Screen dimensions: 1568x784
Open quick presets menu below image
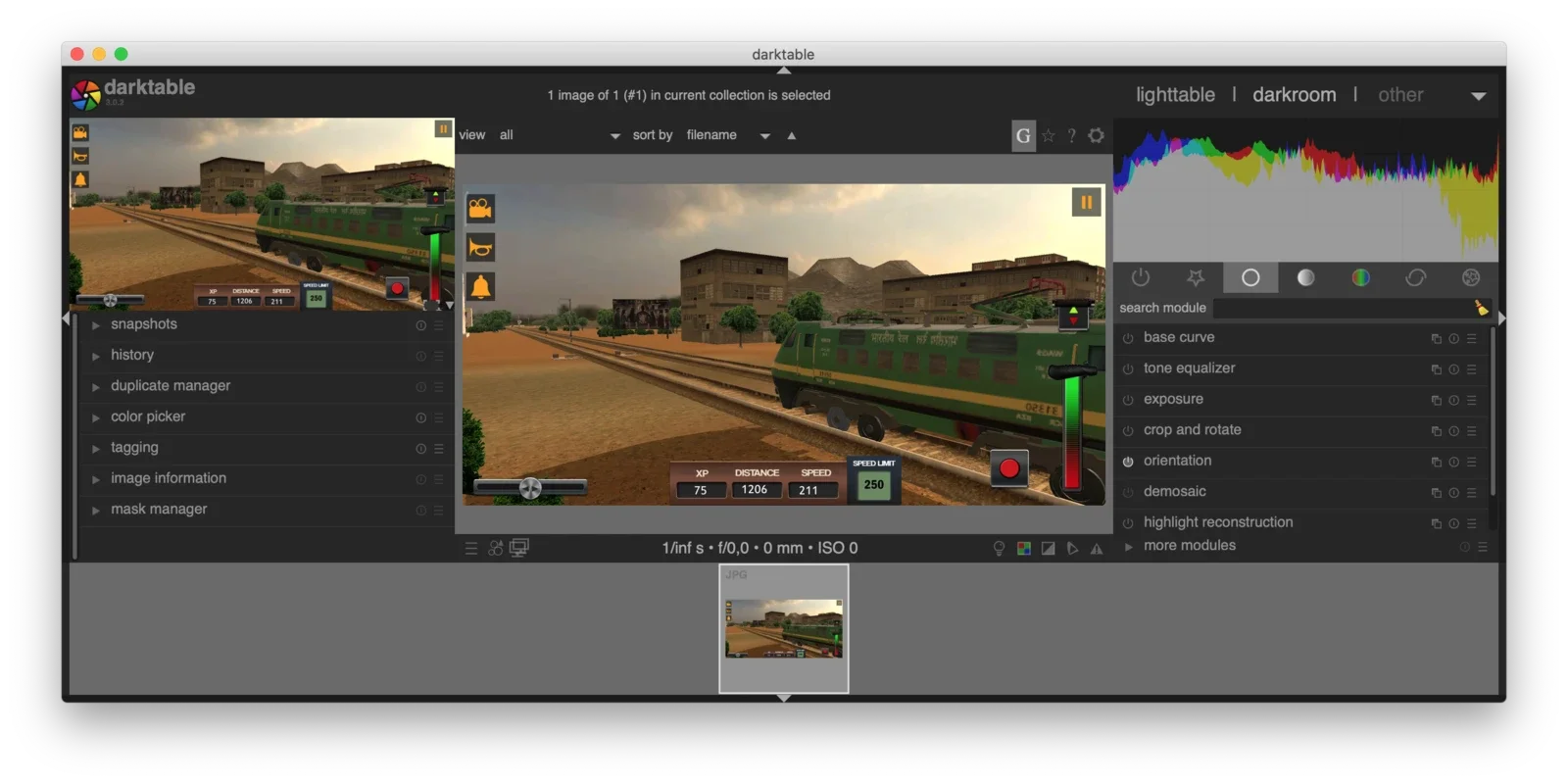click(471, 549)
